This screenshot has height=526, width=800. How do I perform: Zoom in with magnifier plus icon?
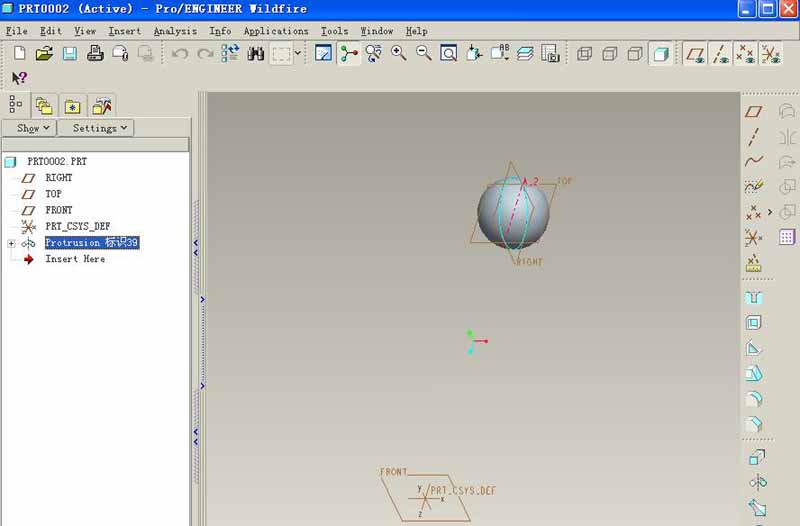(x=398, y=53)
